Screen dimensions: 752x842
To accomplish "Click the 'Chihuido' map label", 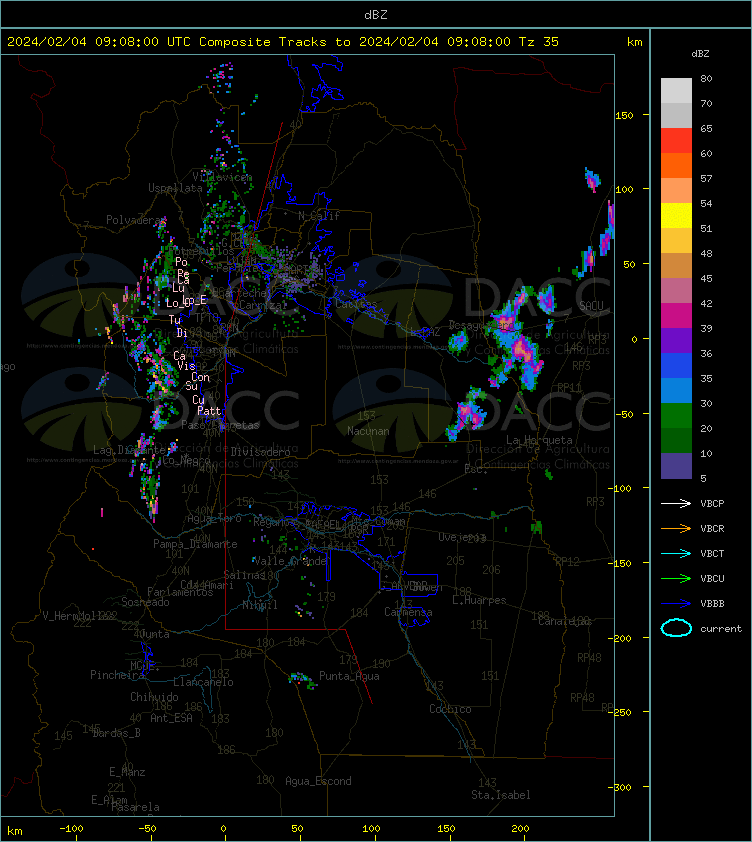I will [154, 697].
